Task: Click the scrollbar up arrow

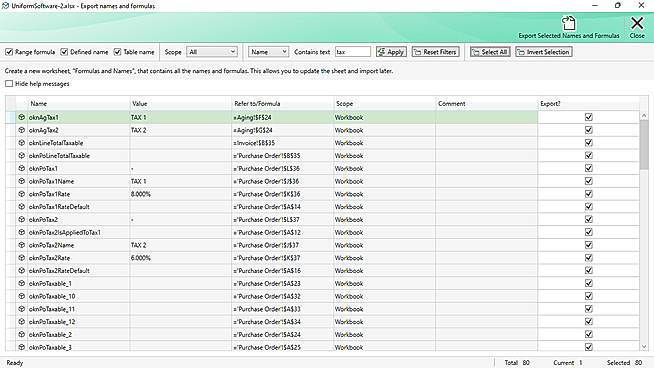Action: (x=644, y=115)
